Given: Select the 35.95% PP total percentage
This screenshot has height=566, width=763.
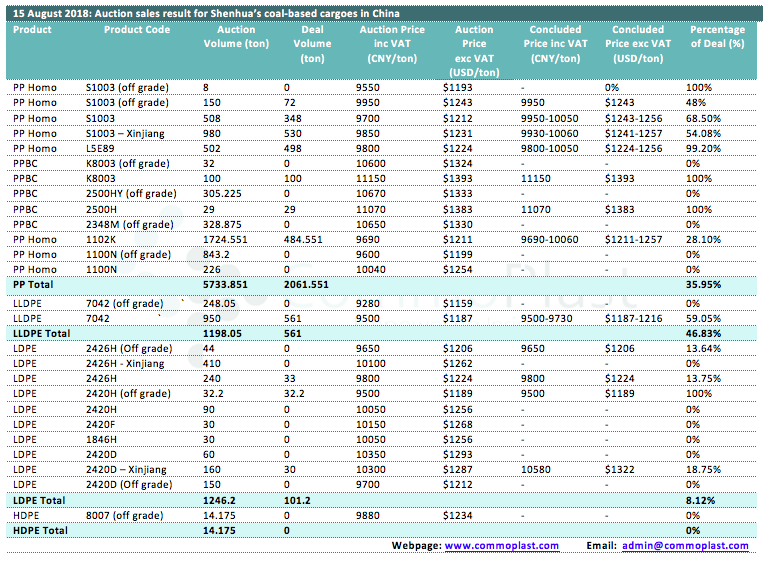Looking at the screenshot, I should pos(705,285).
